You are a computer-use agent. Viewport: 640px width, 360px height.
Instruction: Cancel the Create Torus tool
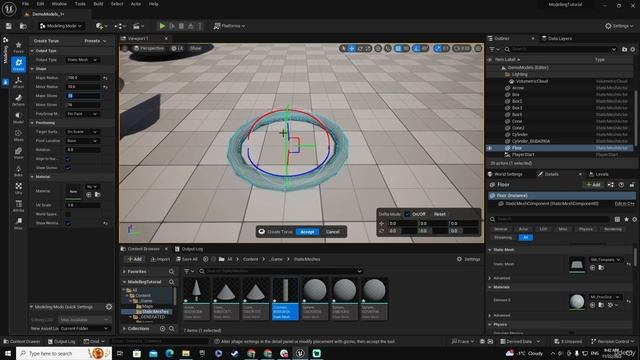333,232
